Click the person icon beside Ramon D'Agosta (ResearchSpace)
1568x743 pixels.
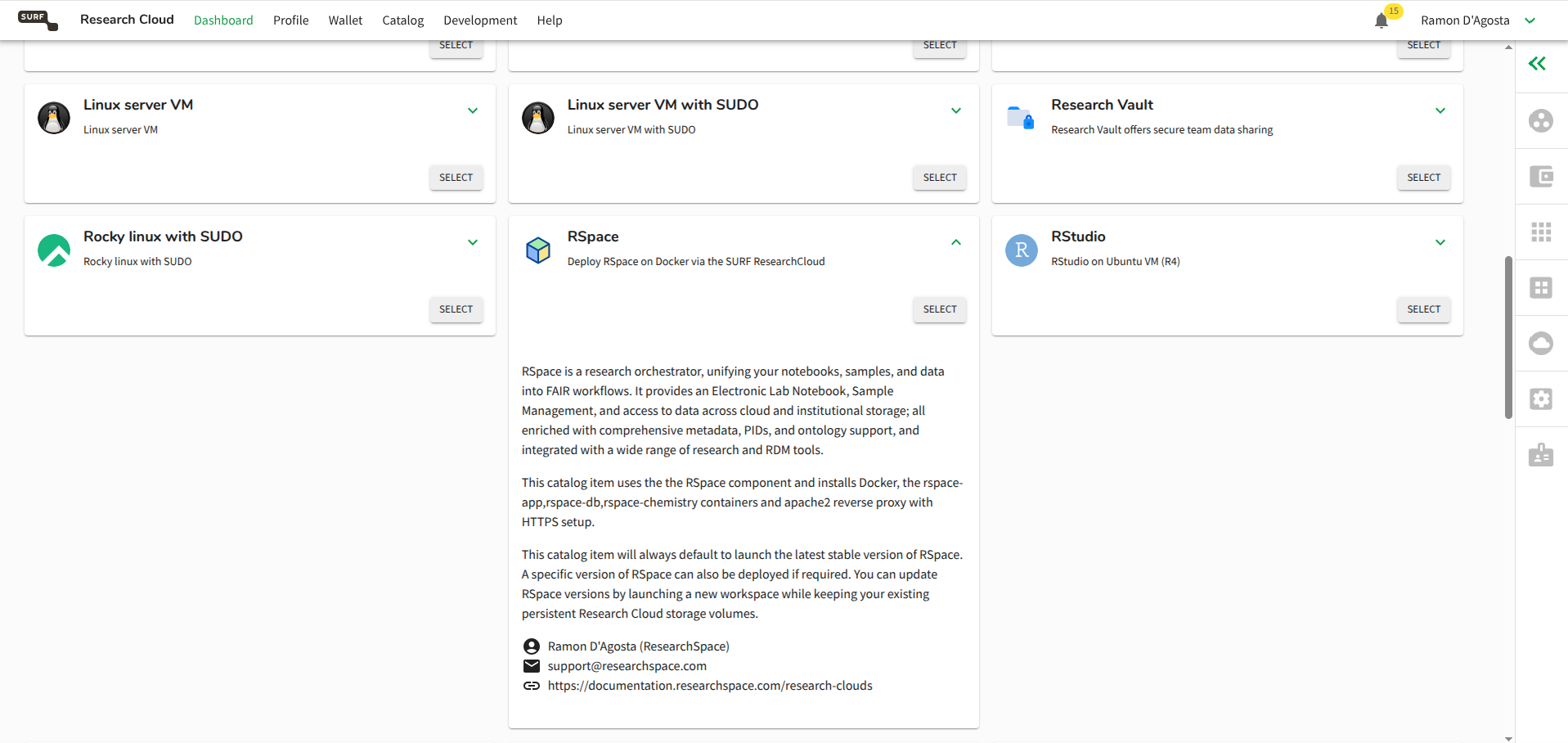[x=532, y=646]
